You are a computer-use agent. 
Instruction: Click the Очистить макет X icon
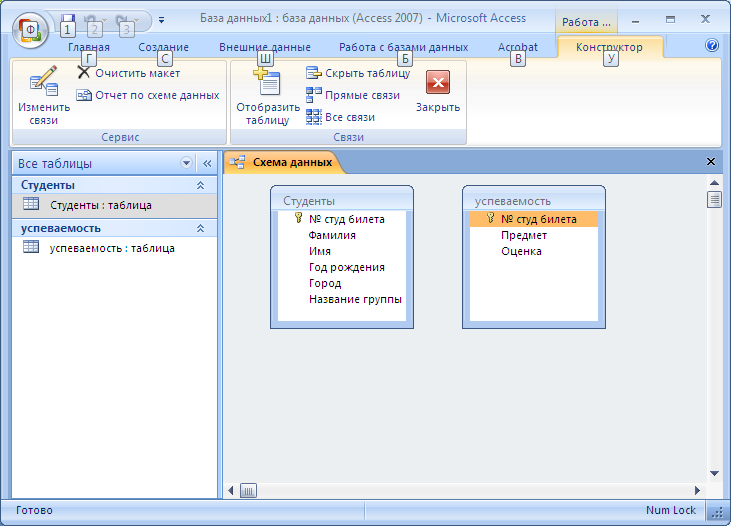[x=84, y=72]
